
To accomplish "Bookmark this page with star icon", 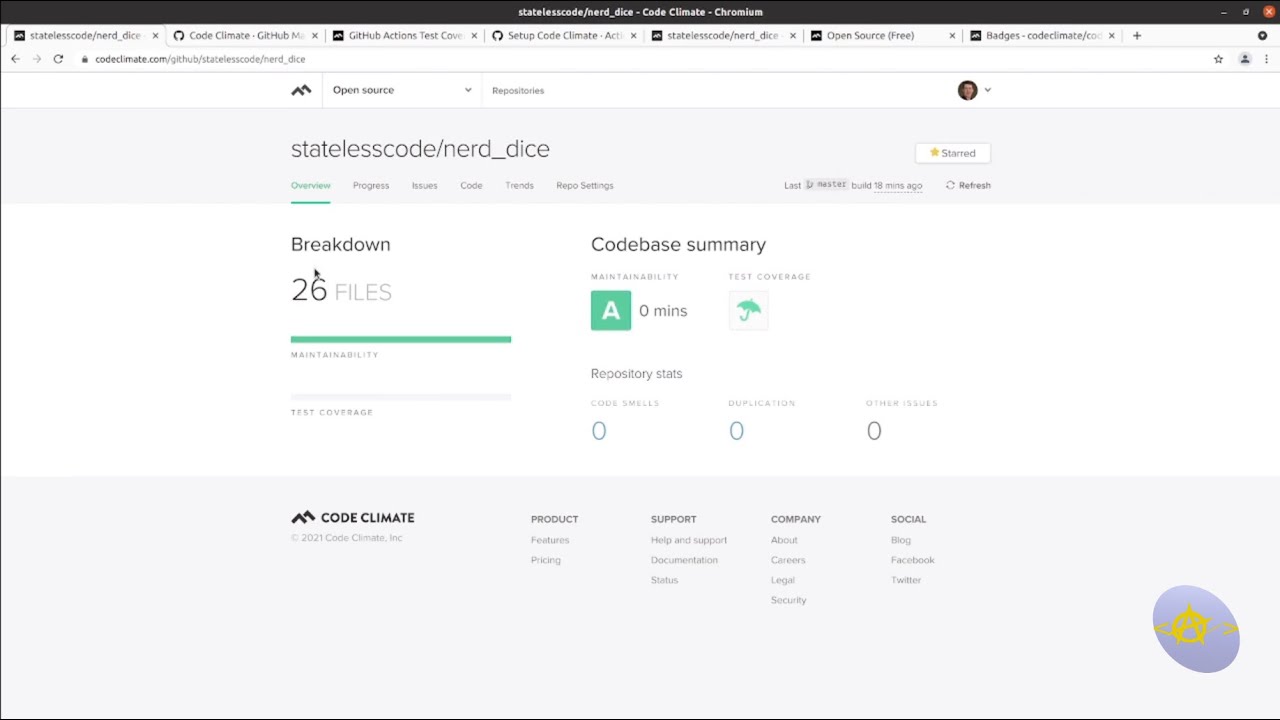I will pyautogui.click(x=1218, y=59).
